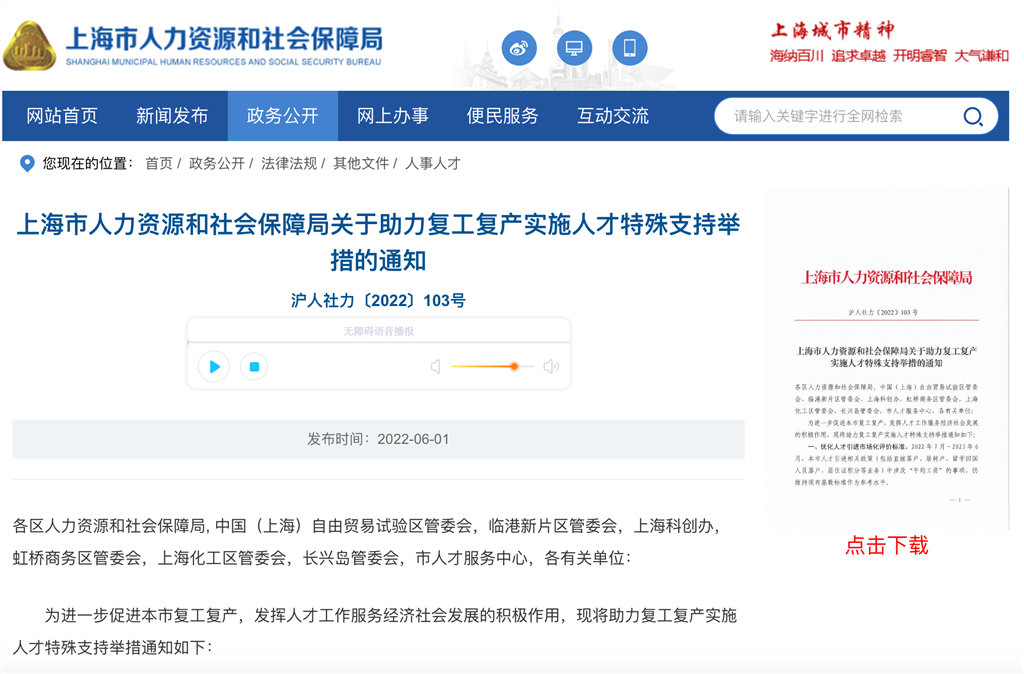1024x674 pixels.
Task: Click the mobile phone version icon
Action: click(630, 48)
